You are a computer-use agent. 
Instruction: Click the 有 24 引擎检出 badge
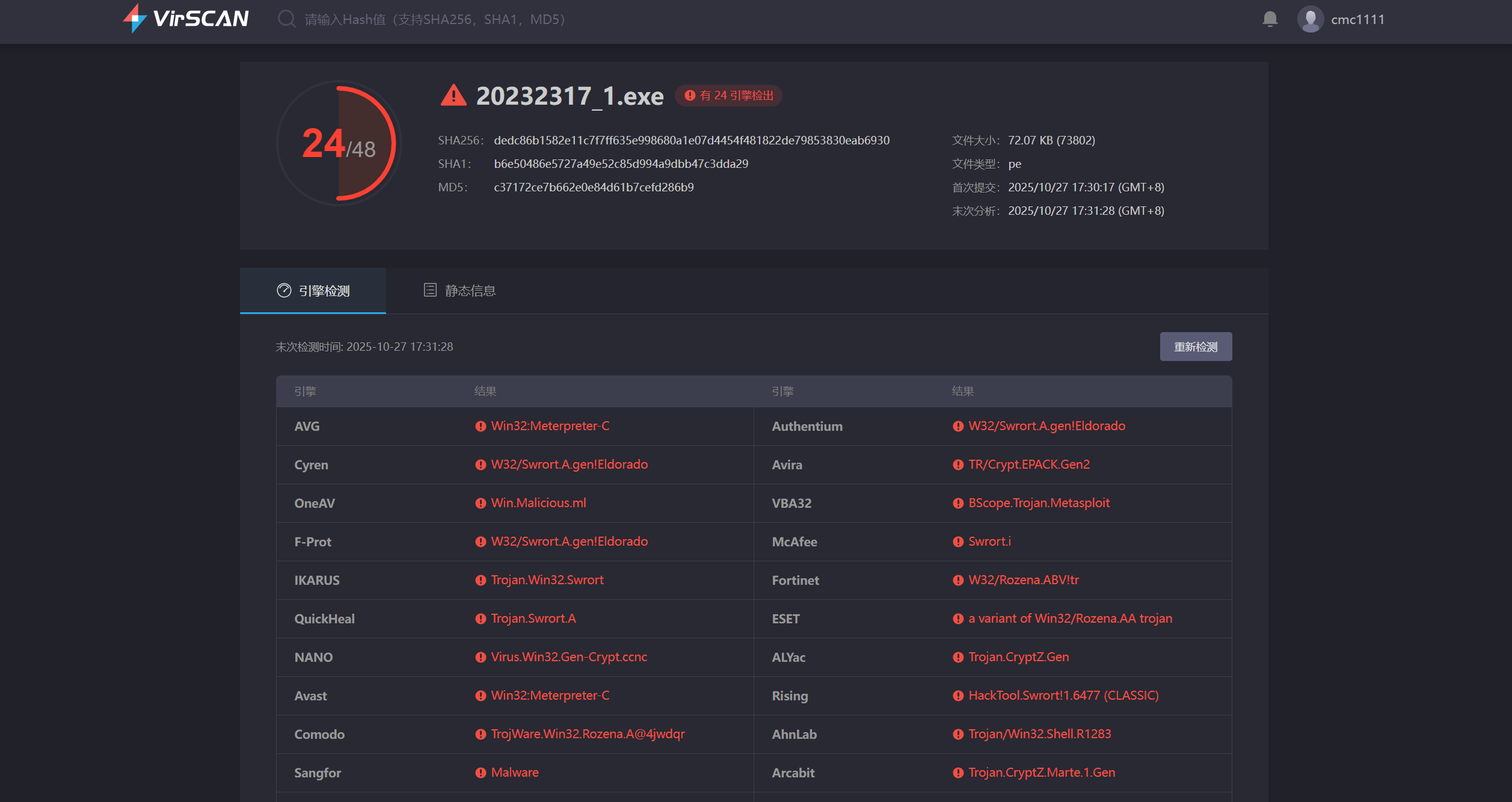728,96
